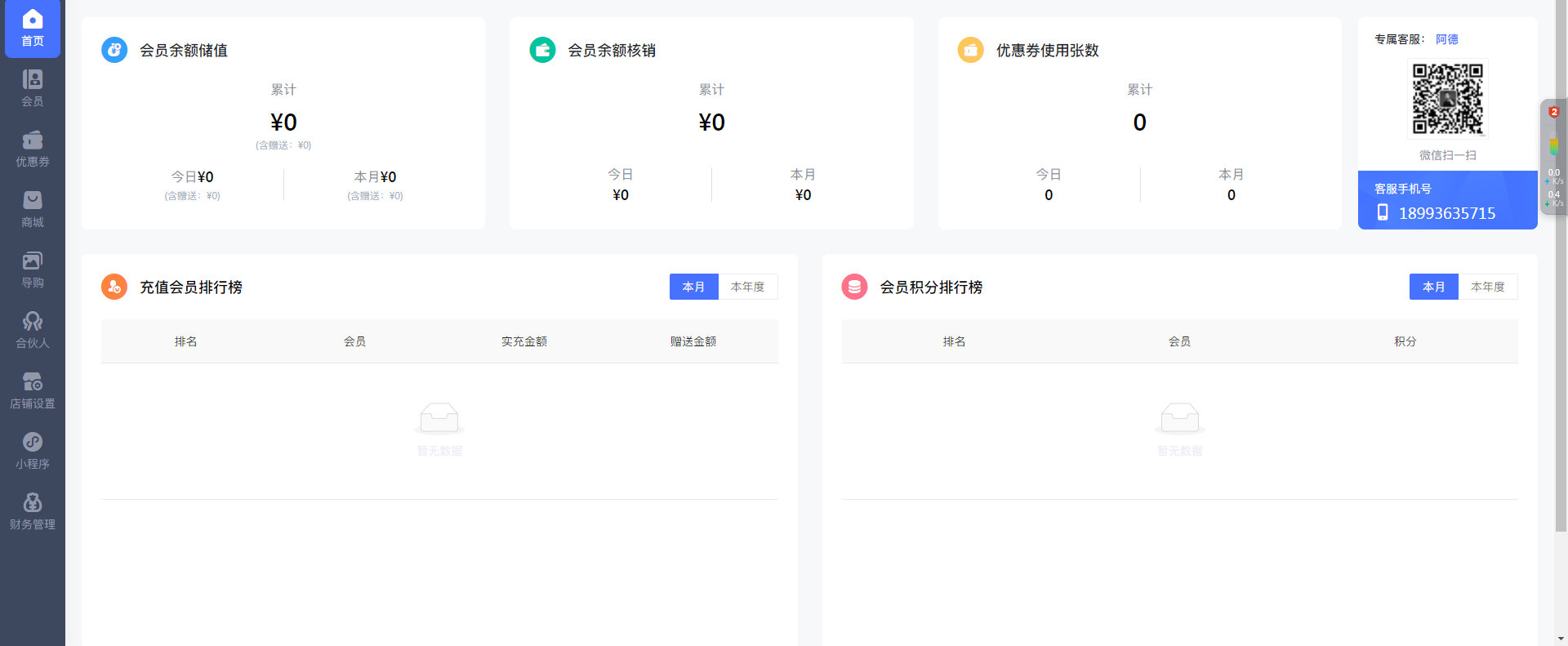Go to 财务管理 finance management
The image size is (1568, 646).
[33, 511]
